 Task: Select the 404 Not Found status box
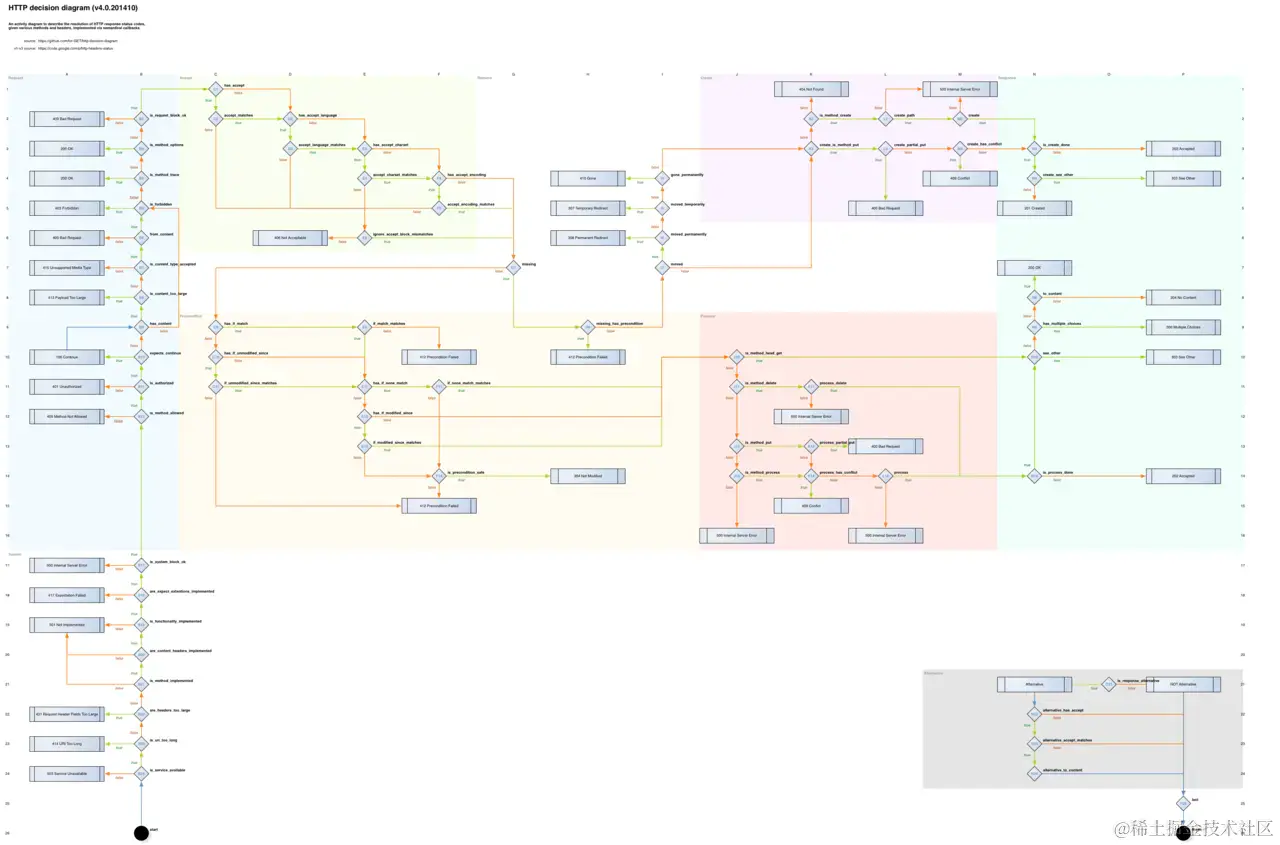(x=811, y=89)
